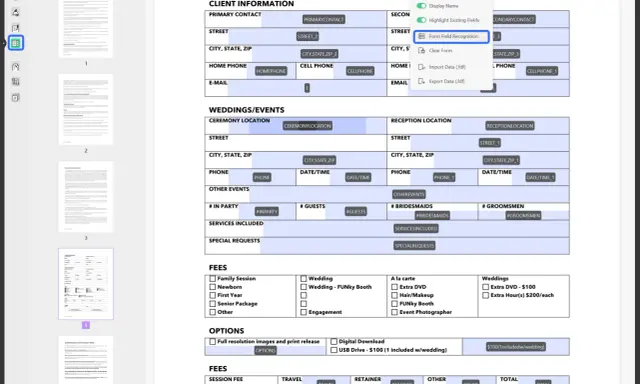Select the E-MAIL form field under Home Phone
Screen dimensions: 640x384
pos(307,88)
